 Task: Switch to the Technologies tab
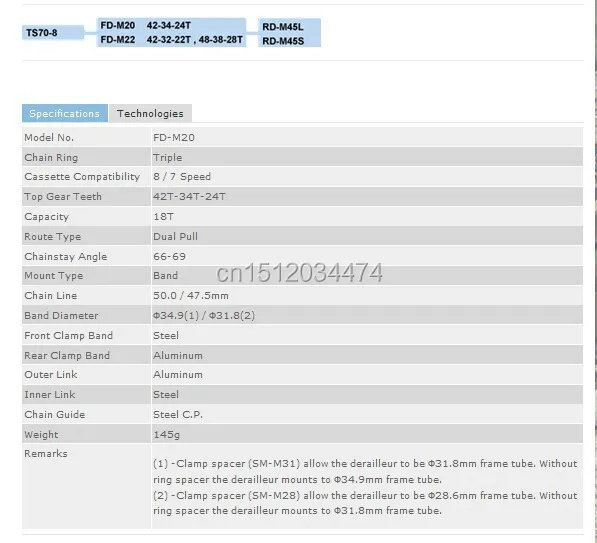(150, 113)
